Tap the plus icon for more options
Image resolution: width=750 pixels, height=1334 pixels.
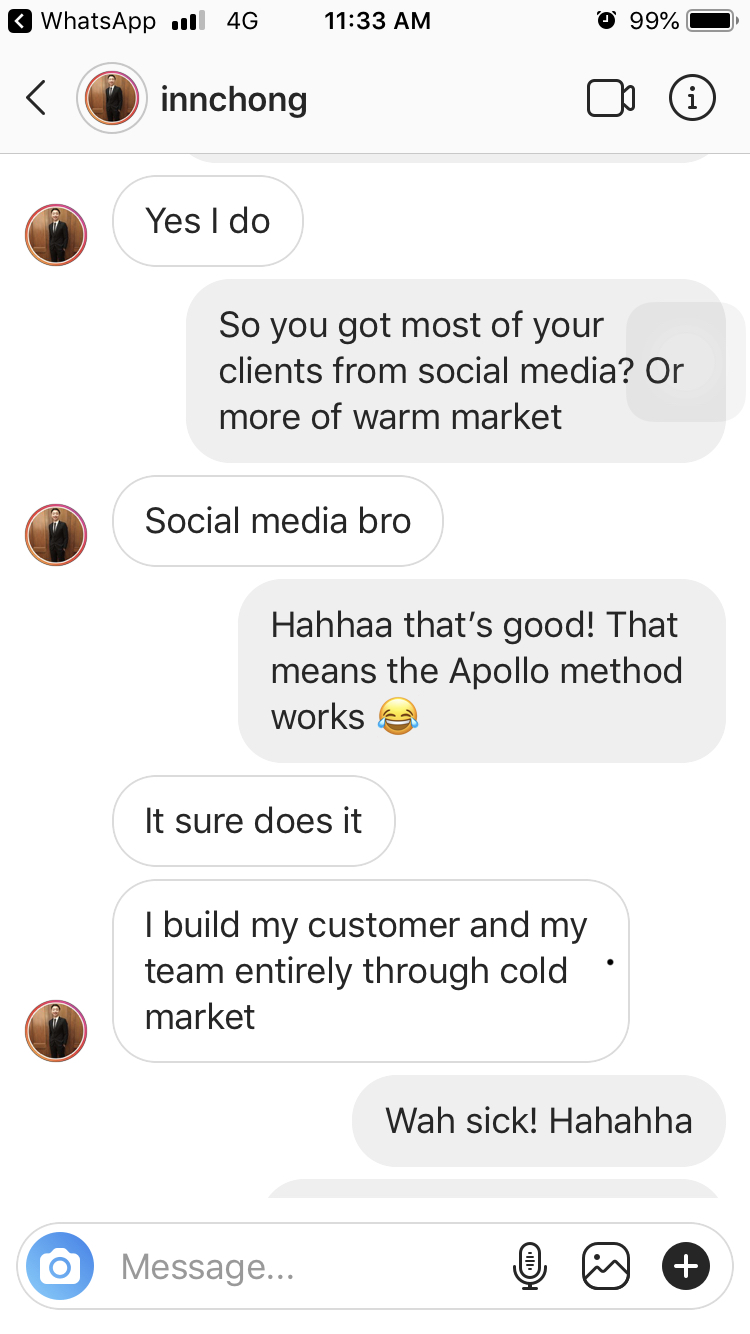(x=686, y=1266)
